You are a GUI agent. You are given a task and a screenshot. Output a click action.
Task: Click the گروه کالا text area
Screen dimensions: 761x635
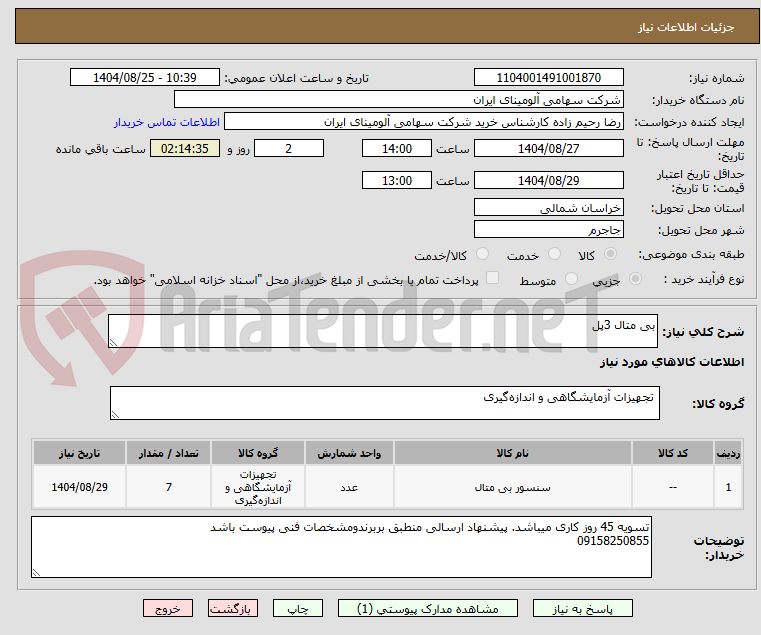pos(384,403)
